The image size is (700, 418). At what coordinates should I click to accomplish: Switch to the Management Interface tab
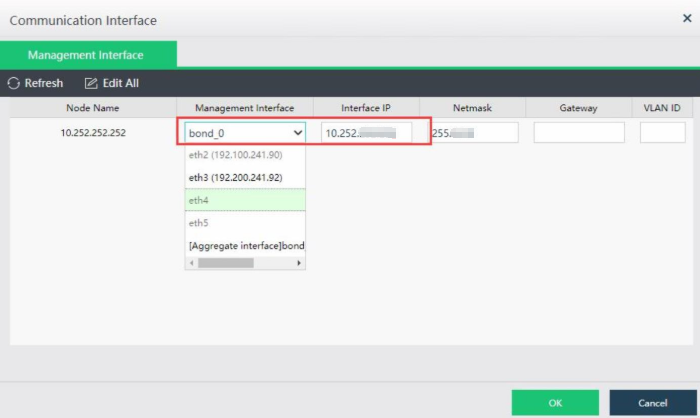click(x=88, y=54)
